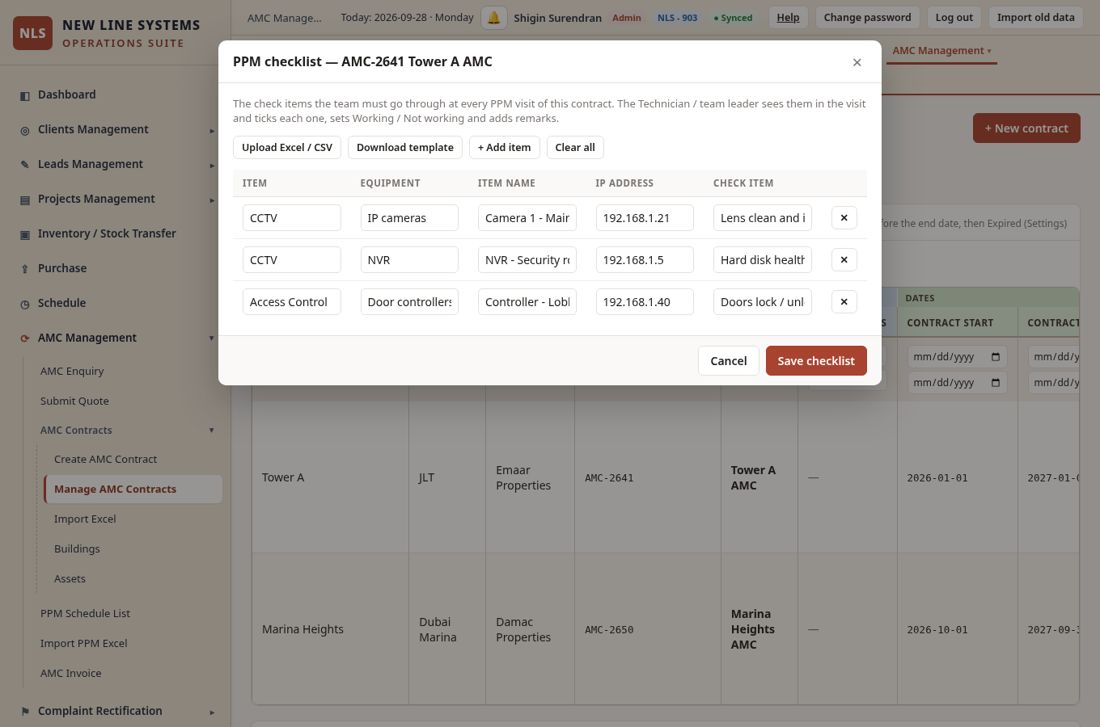Open Buildings in the sidebar

click(77, 549)
